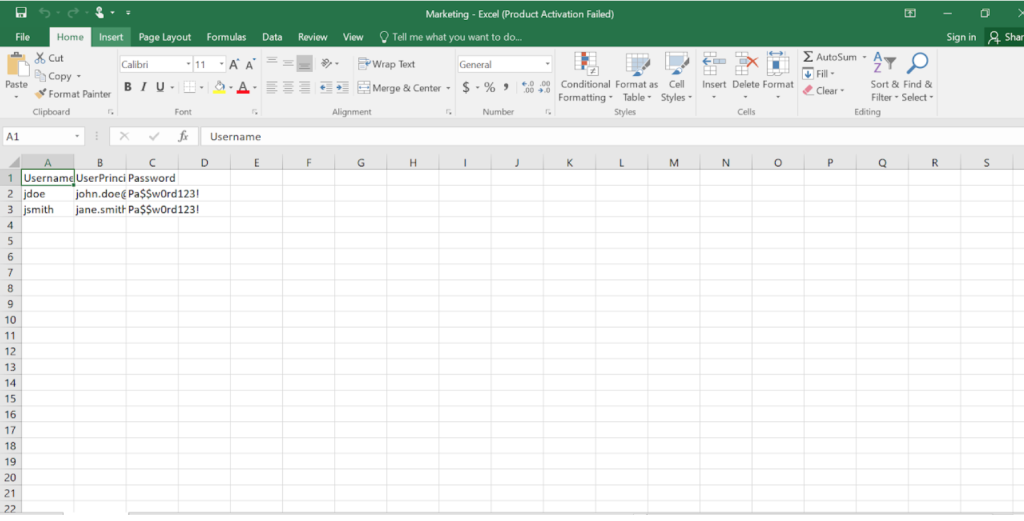Viewport: 1024px width, 521px height.
Task: Click the Find & Select magnifier icon
Action: click(x=917, y=64)
